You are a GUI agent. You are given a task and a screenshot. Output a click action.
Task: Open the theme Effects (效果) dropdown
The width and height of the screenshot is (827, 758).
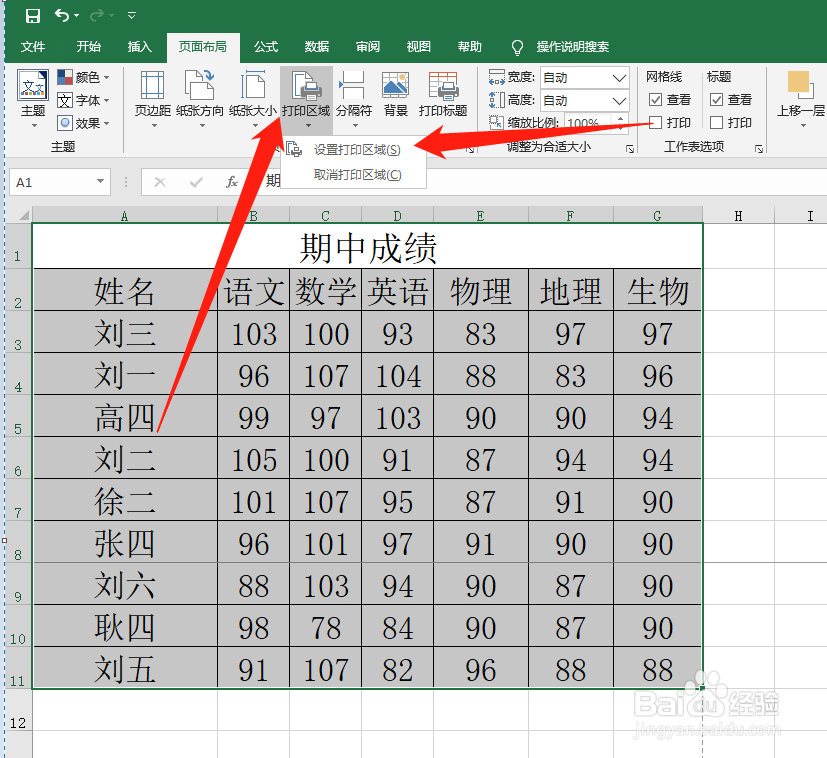(83, 123)
